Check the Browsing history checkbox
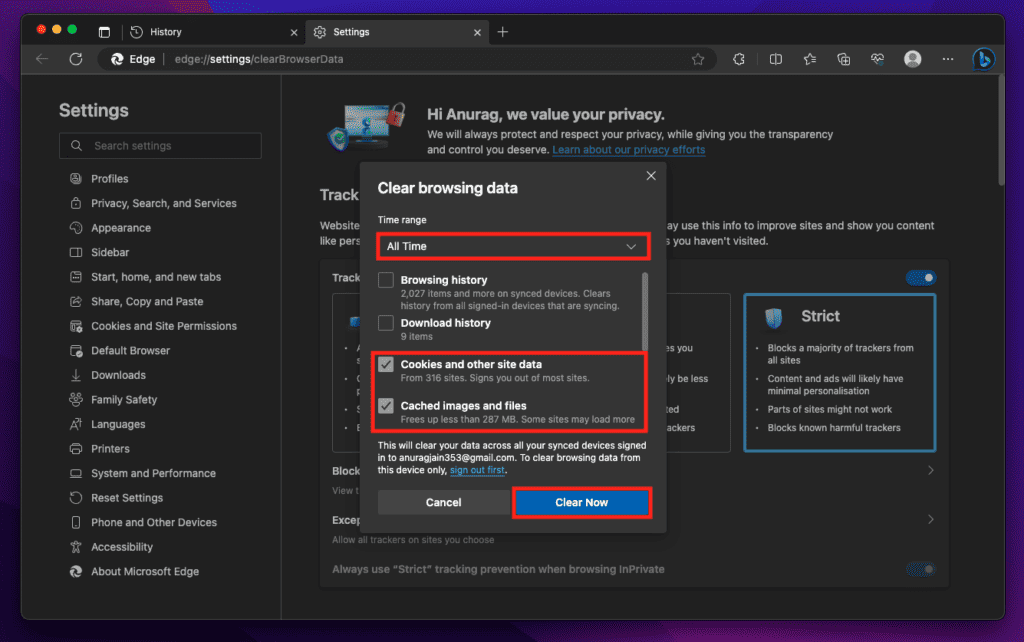The height and width of the screenshot is (642, 1024). coord(385,280)
